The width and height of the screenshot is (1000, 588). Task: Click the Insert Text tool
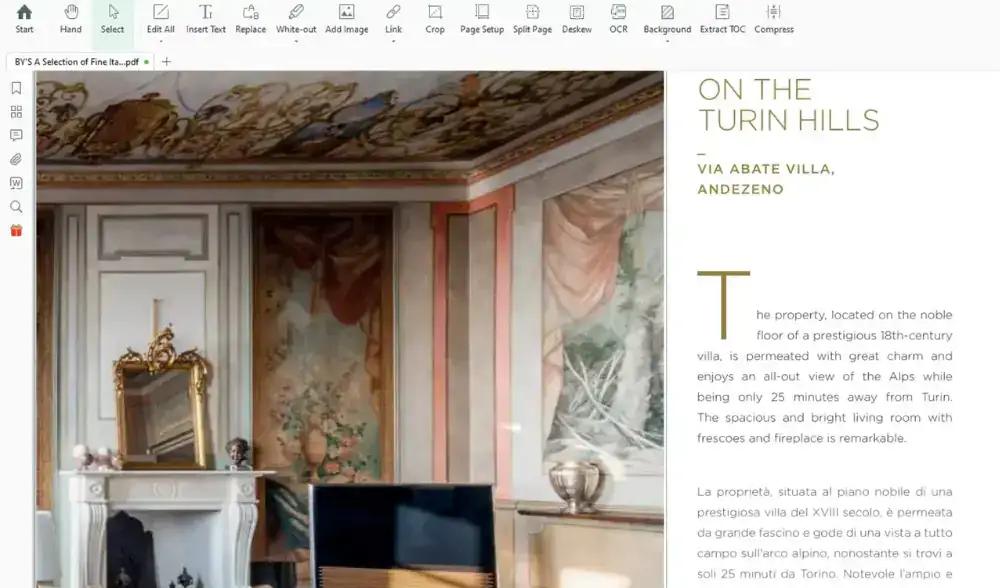coord(205,18)
